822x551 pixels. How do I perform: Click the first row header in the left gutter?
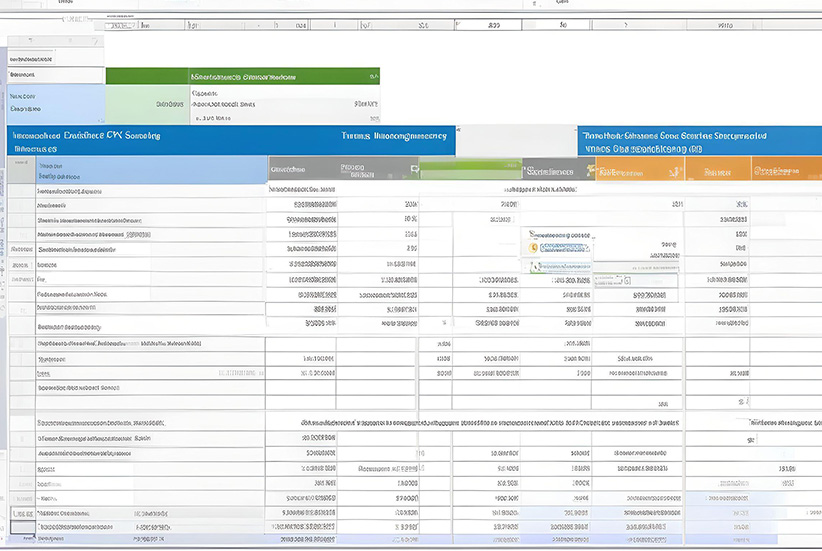coord(20,190)
